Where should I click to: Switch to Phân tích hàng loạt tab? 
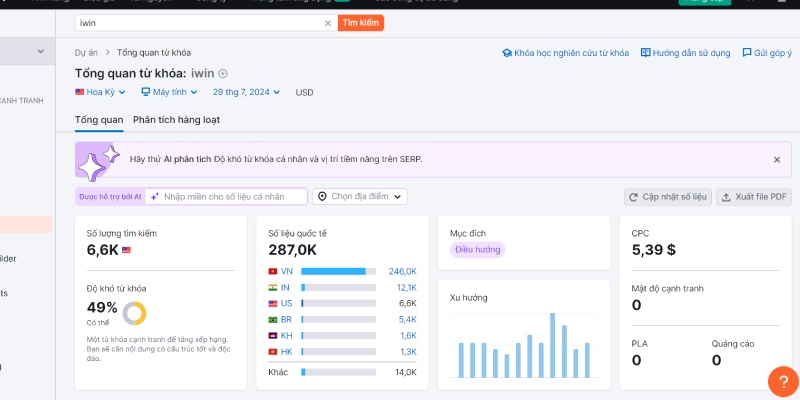point(177,120)
